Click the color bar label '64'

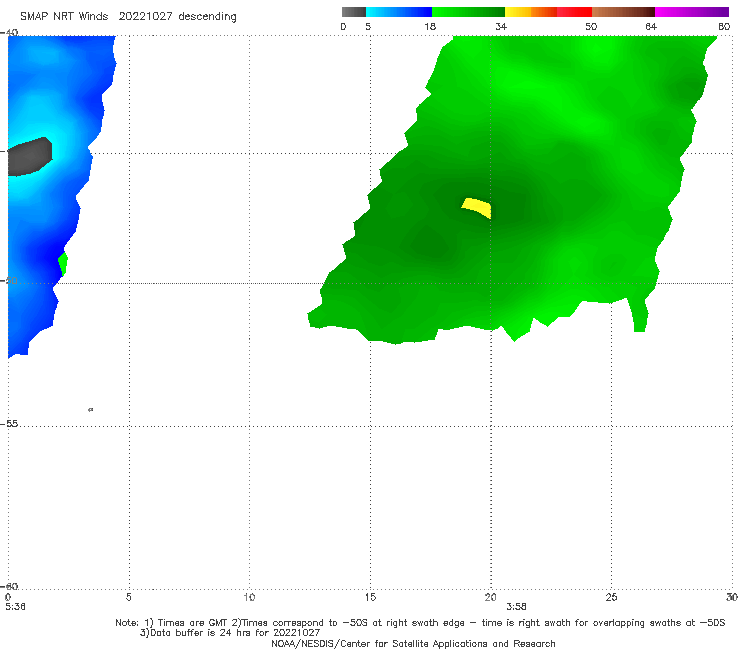(651, 27)
